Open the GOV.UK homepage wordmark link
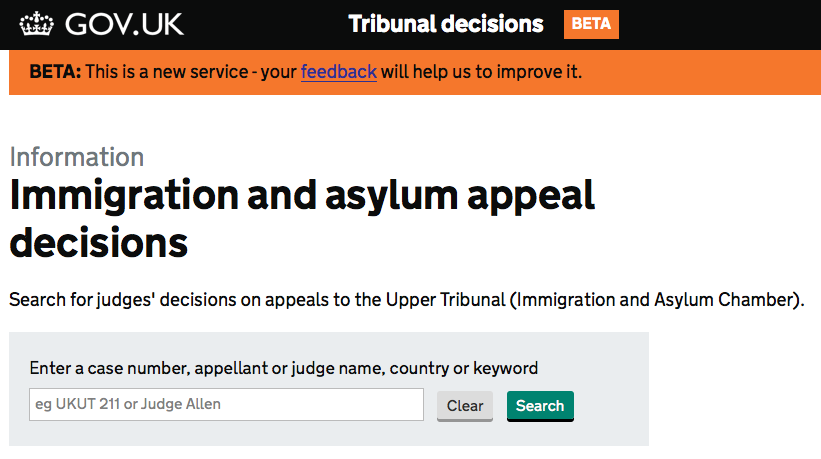Screen dimensions: 821x459 click(124, 24)
